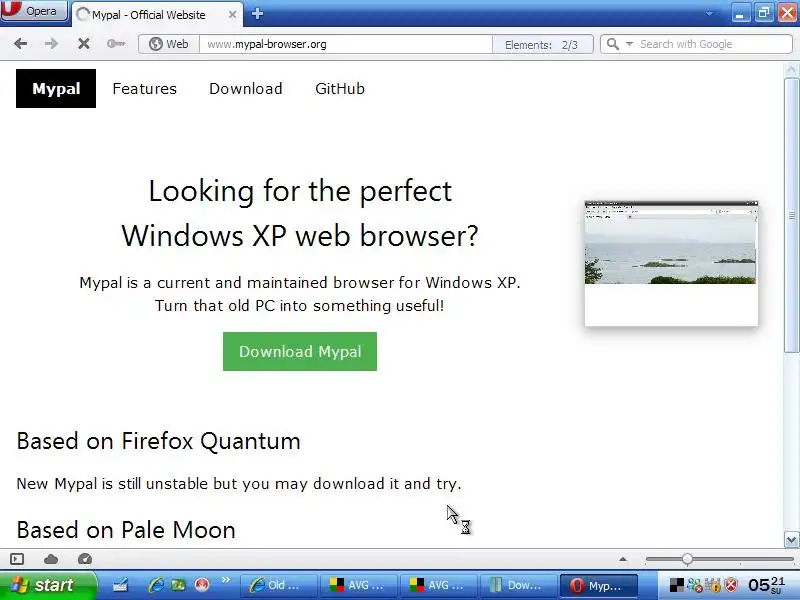Click the black-white tray icon
The width and height of the screenshot is (800, 600).
pyautogui.click(x=677, y=585)
